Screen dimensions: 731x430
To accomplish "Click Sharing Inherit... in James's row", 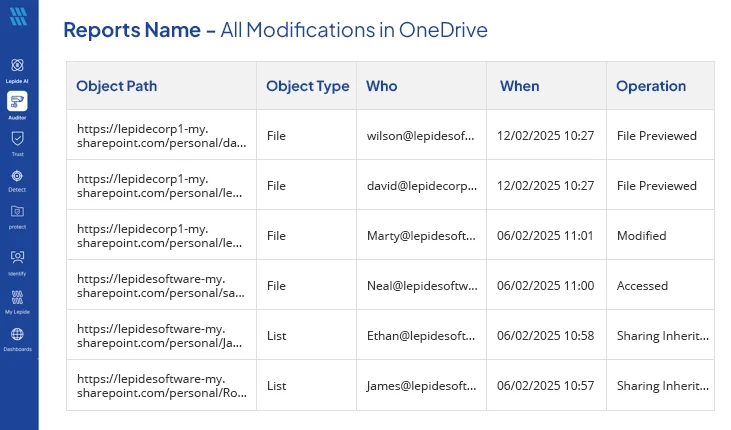I will (x=662, y=386).
